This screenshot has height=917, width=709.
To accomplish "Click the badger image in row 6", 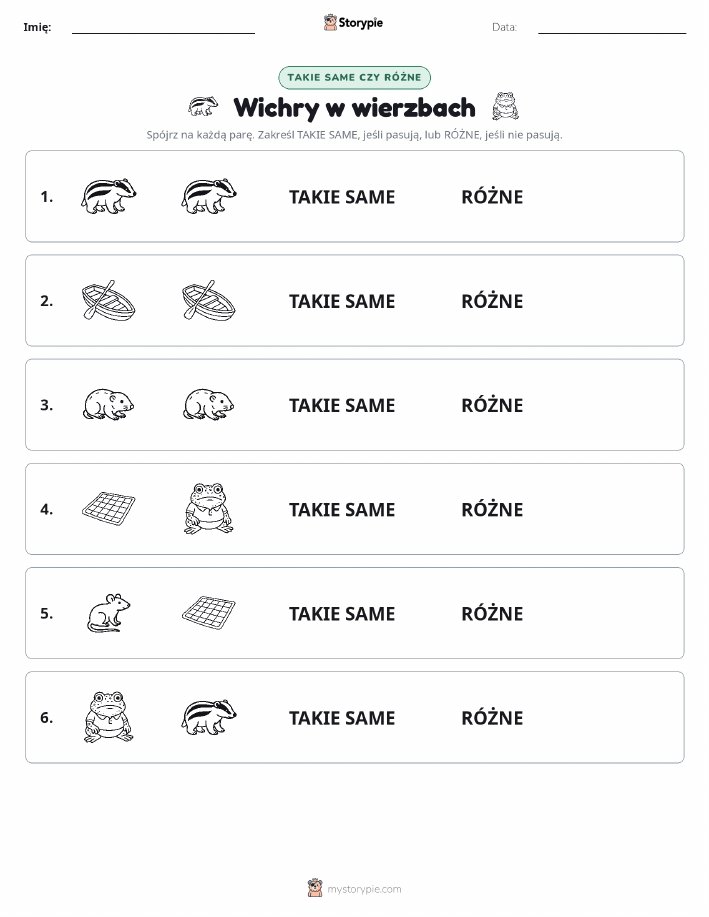I will (209, 717).
